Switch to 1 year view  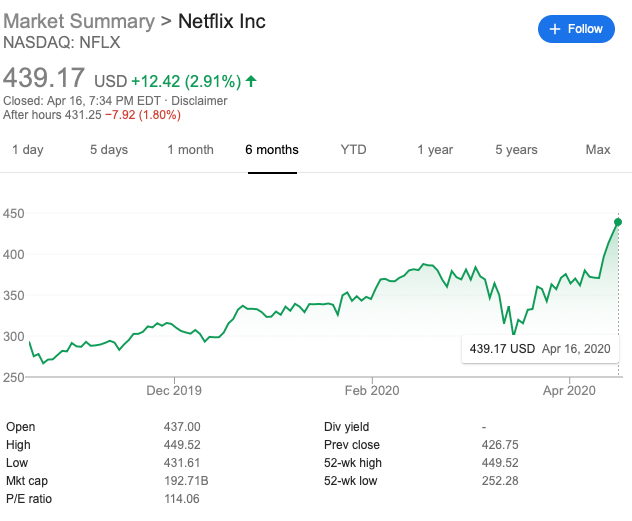435,150
